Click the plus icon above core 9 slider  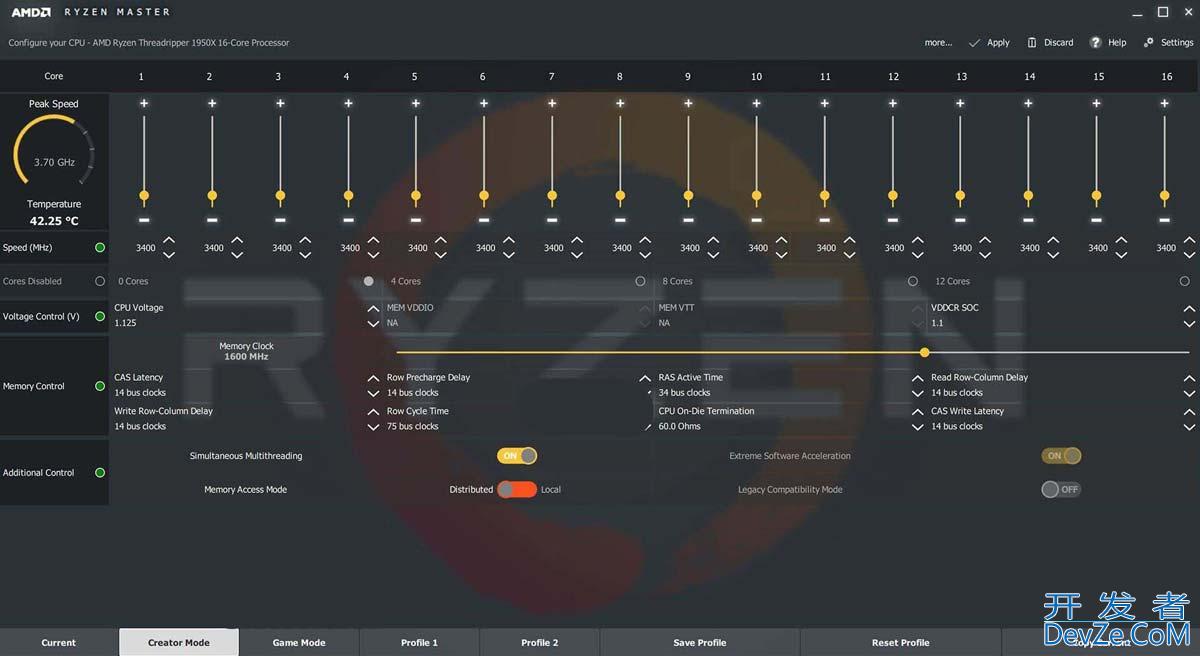pyautogui.click(x=688, y=103)
